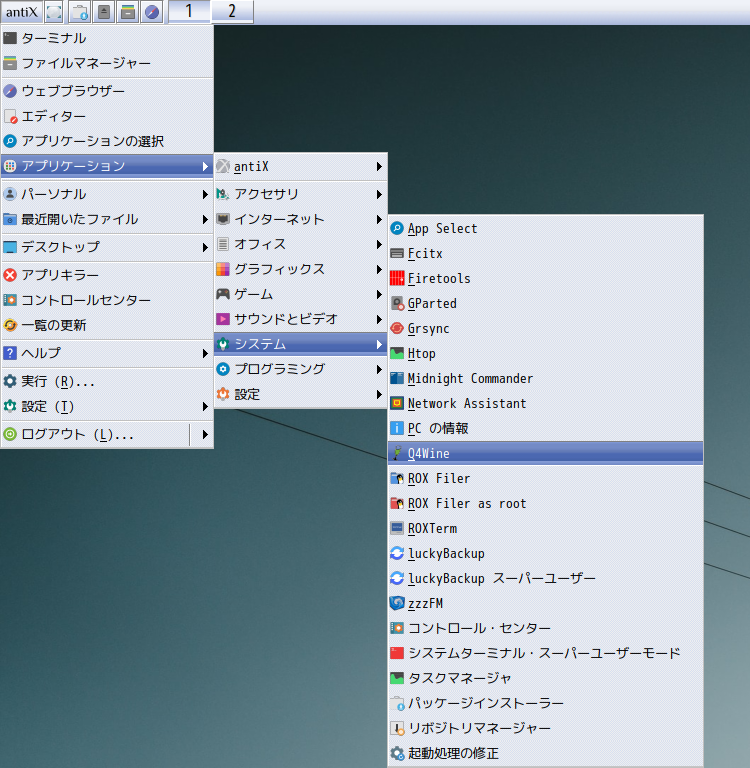Expand 最近開いたファイル submenu
Screen dimensions: 750x768
107,219
